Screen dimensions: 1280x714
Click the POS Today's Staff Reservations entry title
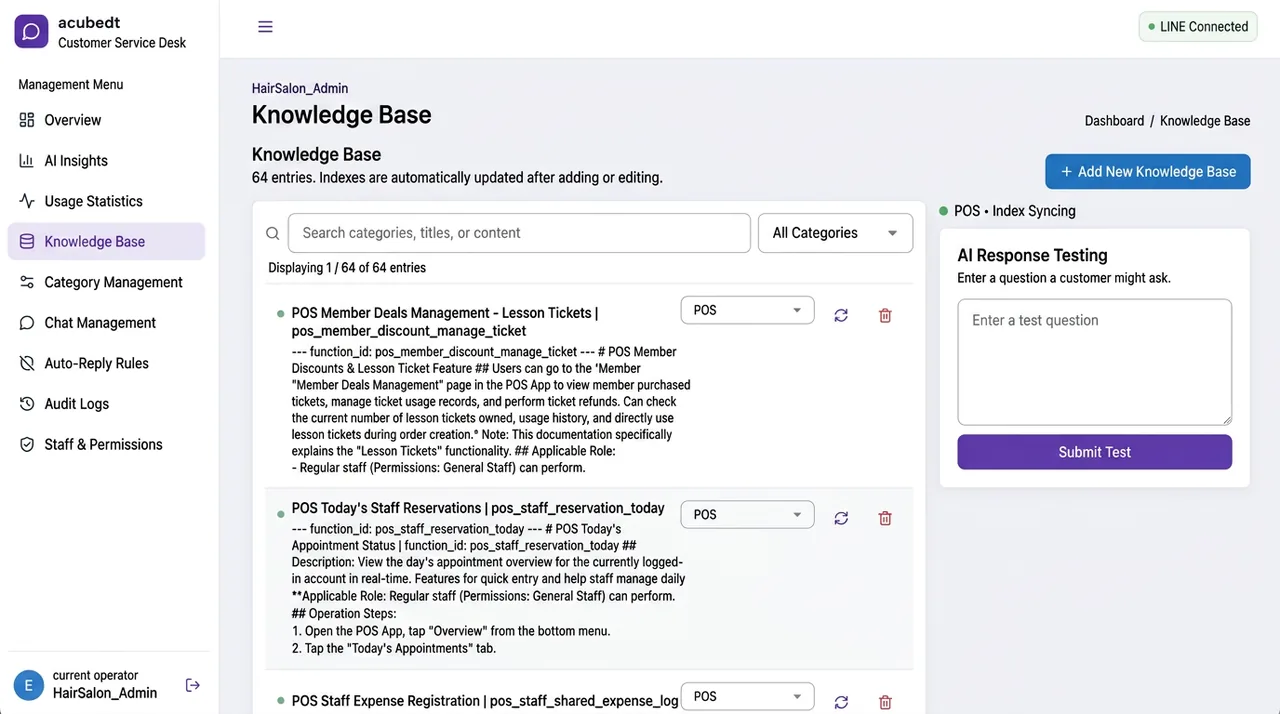478,508
